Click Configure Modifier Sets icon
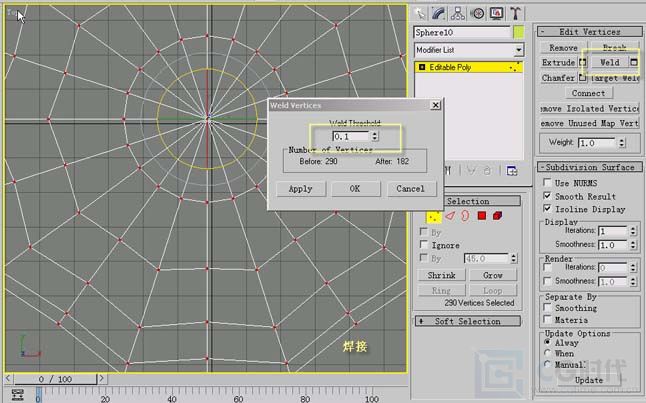This screenshot has height=403, width=646. [x=511, y=171]
